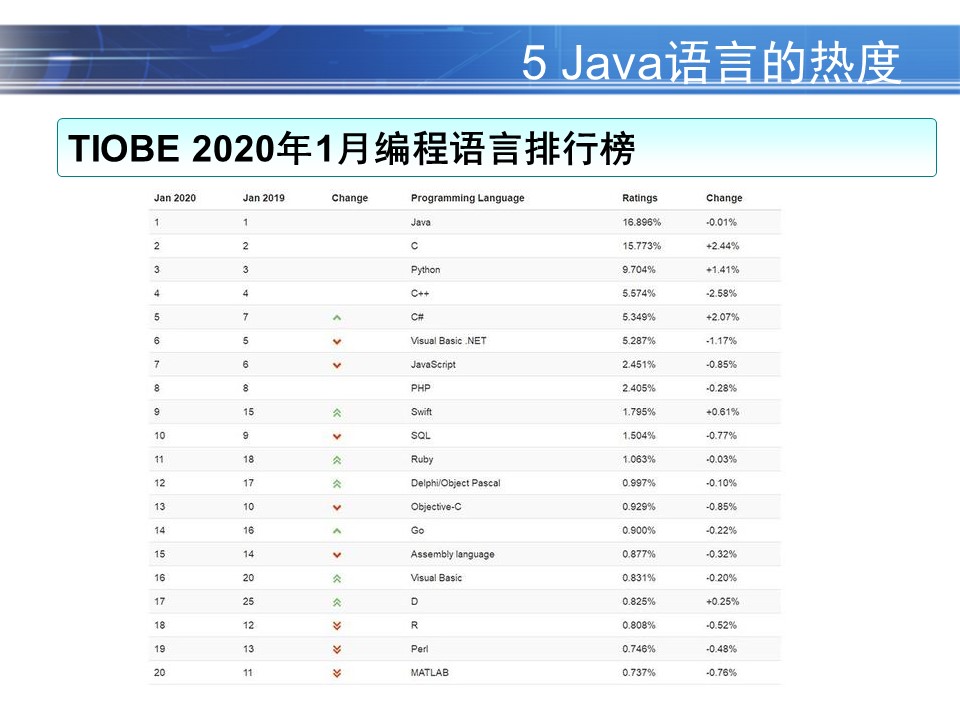The width and height of the screenshot is (960, 720).
Task: Click the 'Delphi/Object Pascal' cell
Action: 456,483
